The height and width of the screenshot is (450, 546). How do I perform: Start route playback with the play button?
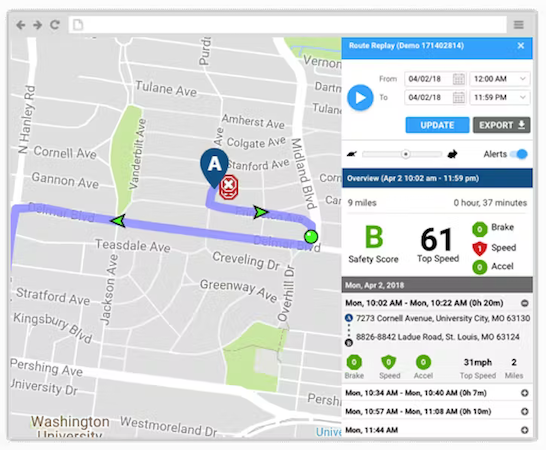360,98
